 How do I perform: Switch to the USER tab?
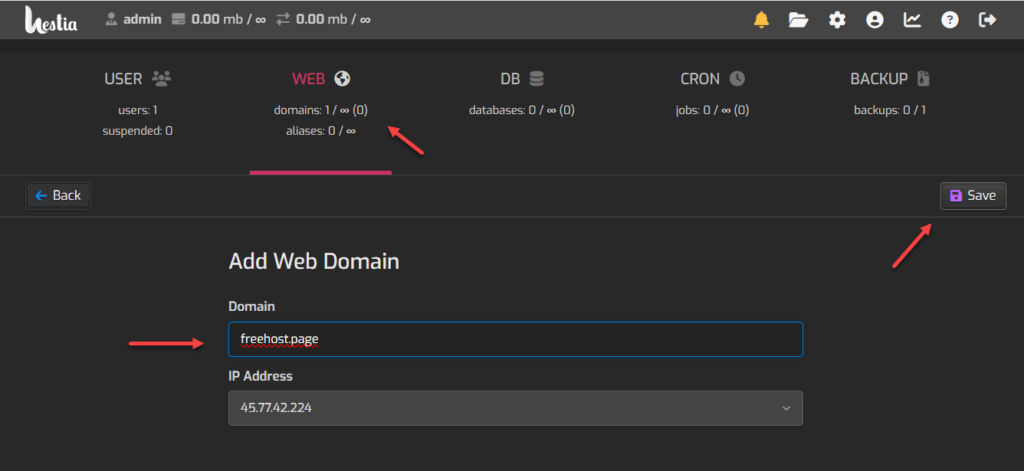(x=137, y=79)
